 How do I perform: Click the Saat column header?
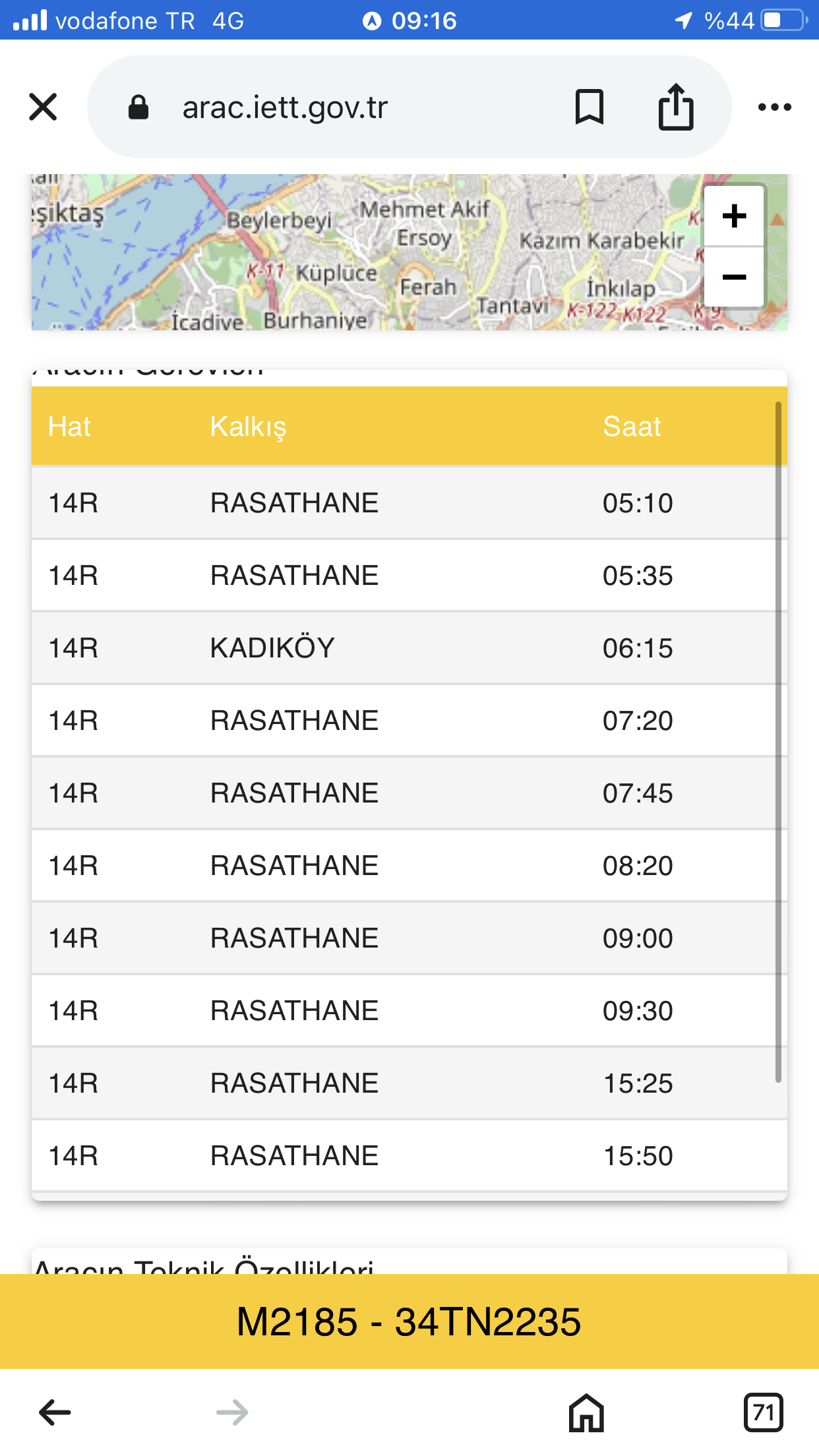631,427
